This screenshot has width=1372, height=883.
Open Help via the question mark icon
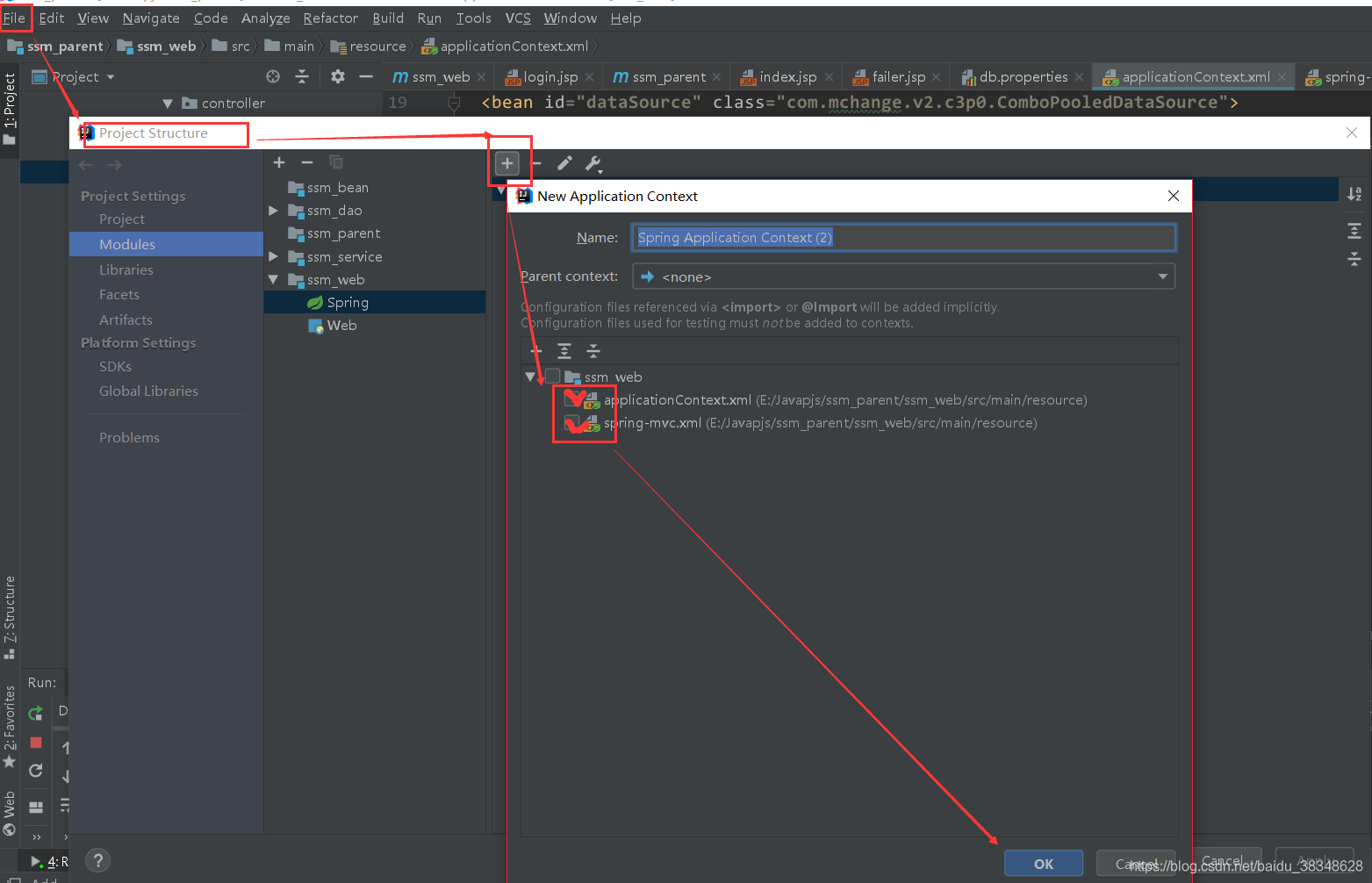[x=97, y=861]
